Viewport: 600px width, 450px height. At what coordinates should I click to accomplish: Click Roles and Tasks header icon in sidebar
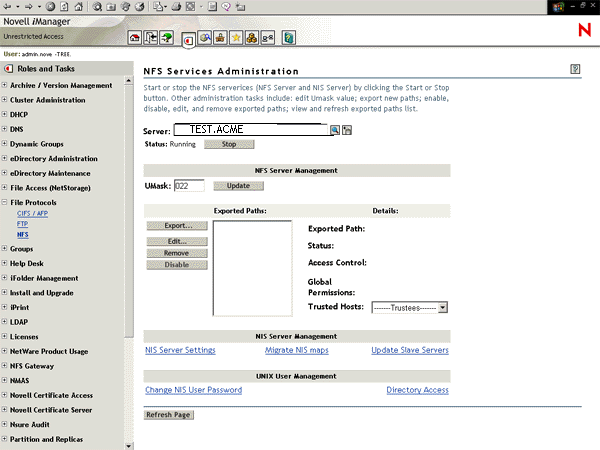8,69
